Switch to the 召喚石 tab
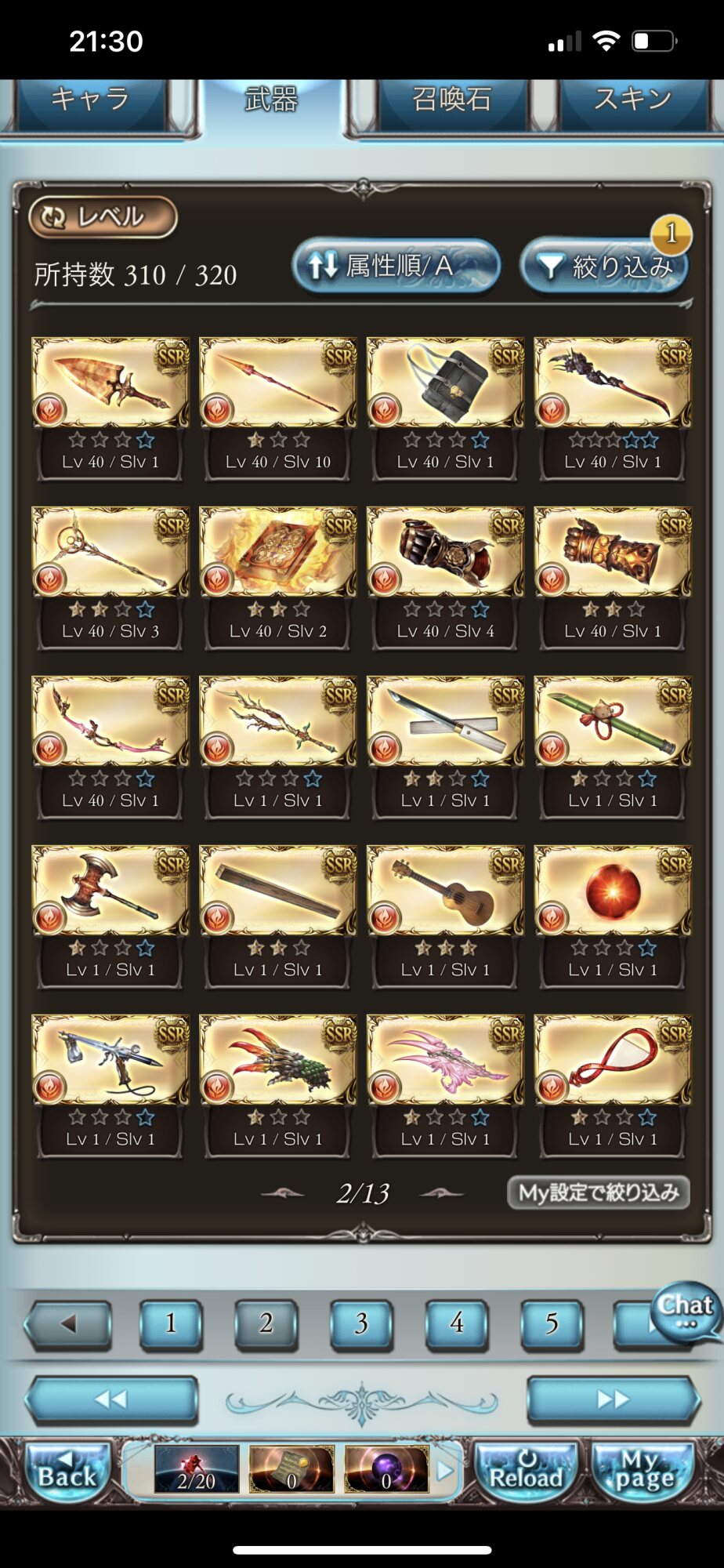The width and height of the screenshot is (724, 1568). tap(452, 100)
